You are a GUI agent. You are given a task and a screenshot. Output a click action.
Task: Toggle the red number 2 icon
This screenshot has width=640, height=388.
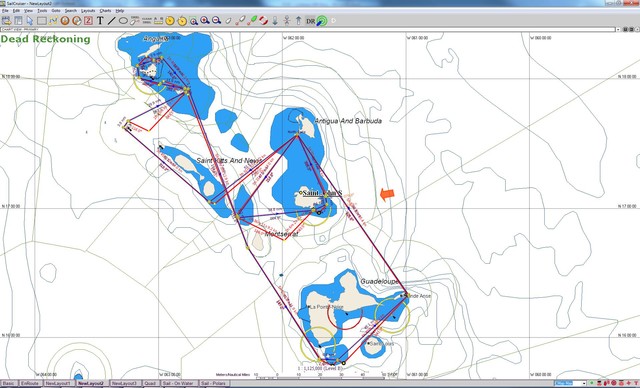(x=88, y=20)
